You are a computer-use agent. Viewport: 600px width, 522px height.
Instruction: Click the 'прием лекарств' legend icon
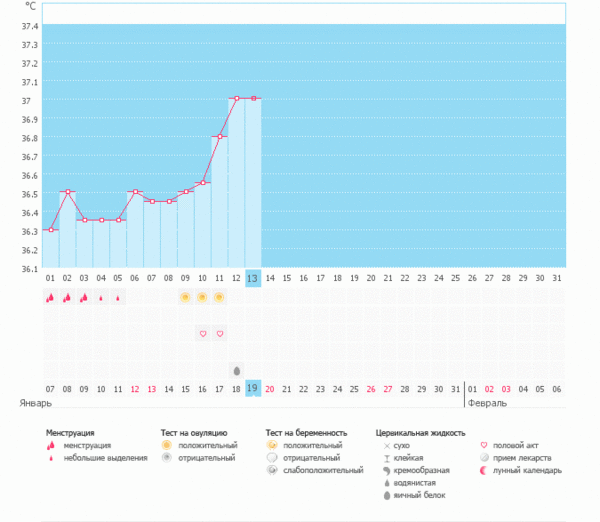(x=486, y=457)
